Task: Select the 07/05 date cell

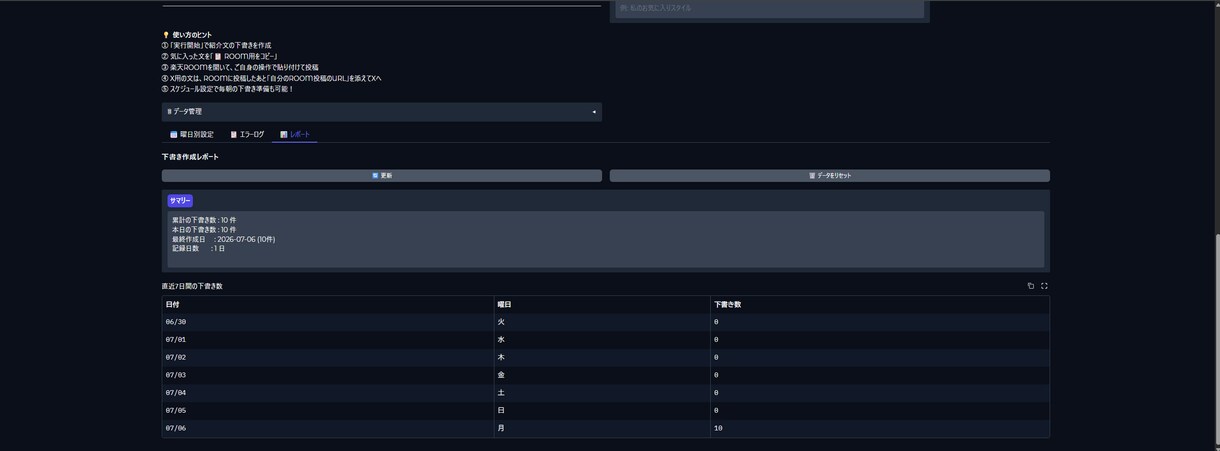Action: 328,410
